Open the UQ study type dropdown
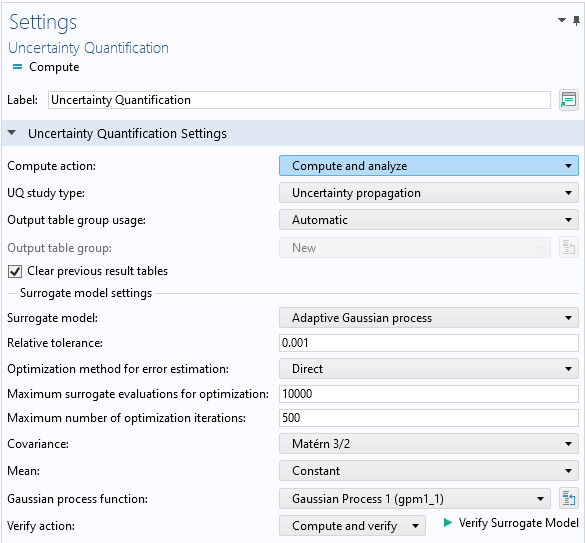The width and height of the screenshot is (585, 543). tap(429, 193)
